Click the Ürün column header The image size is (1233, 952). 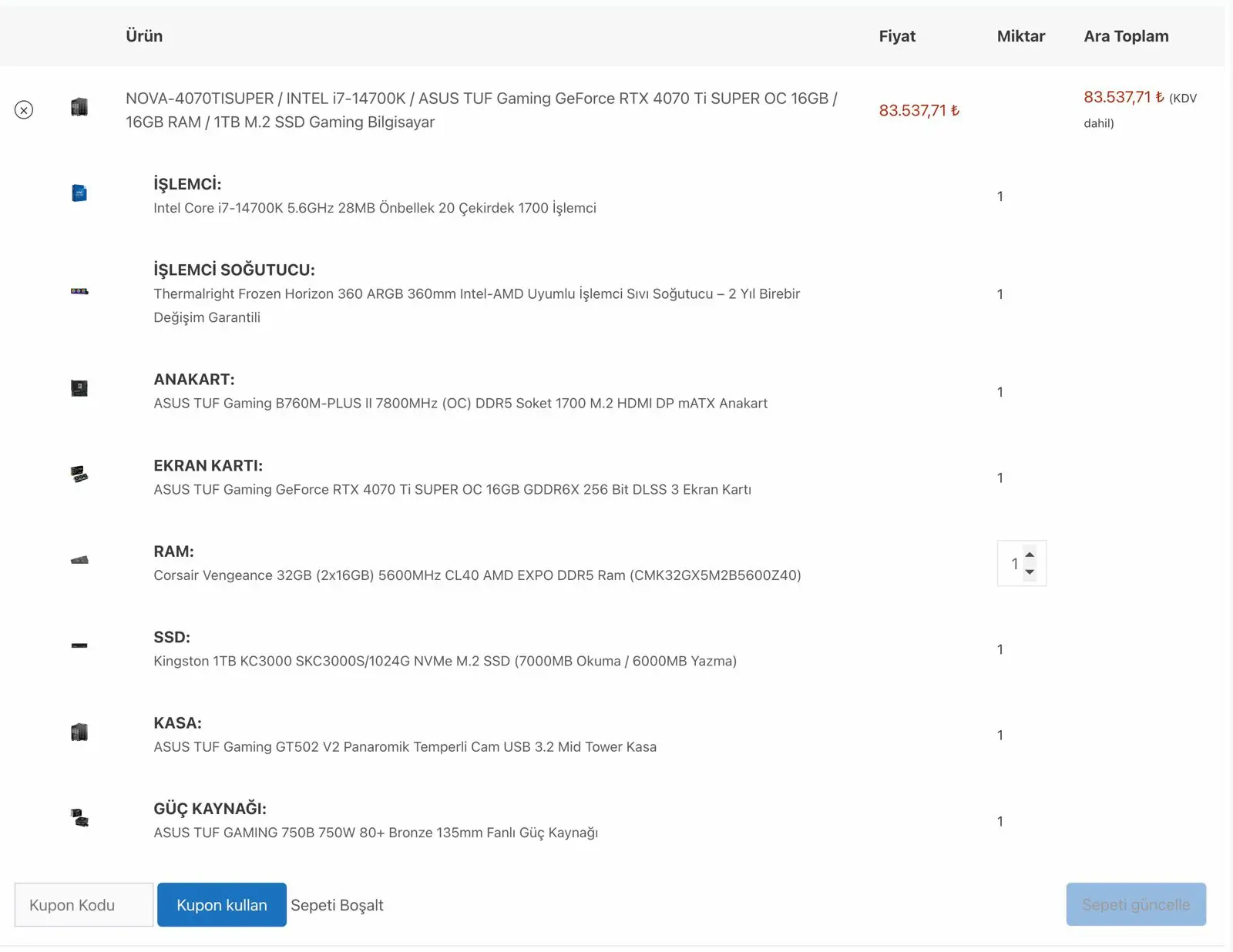pyautogui.click(x=144, y=36)
